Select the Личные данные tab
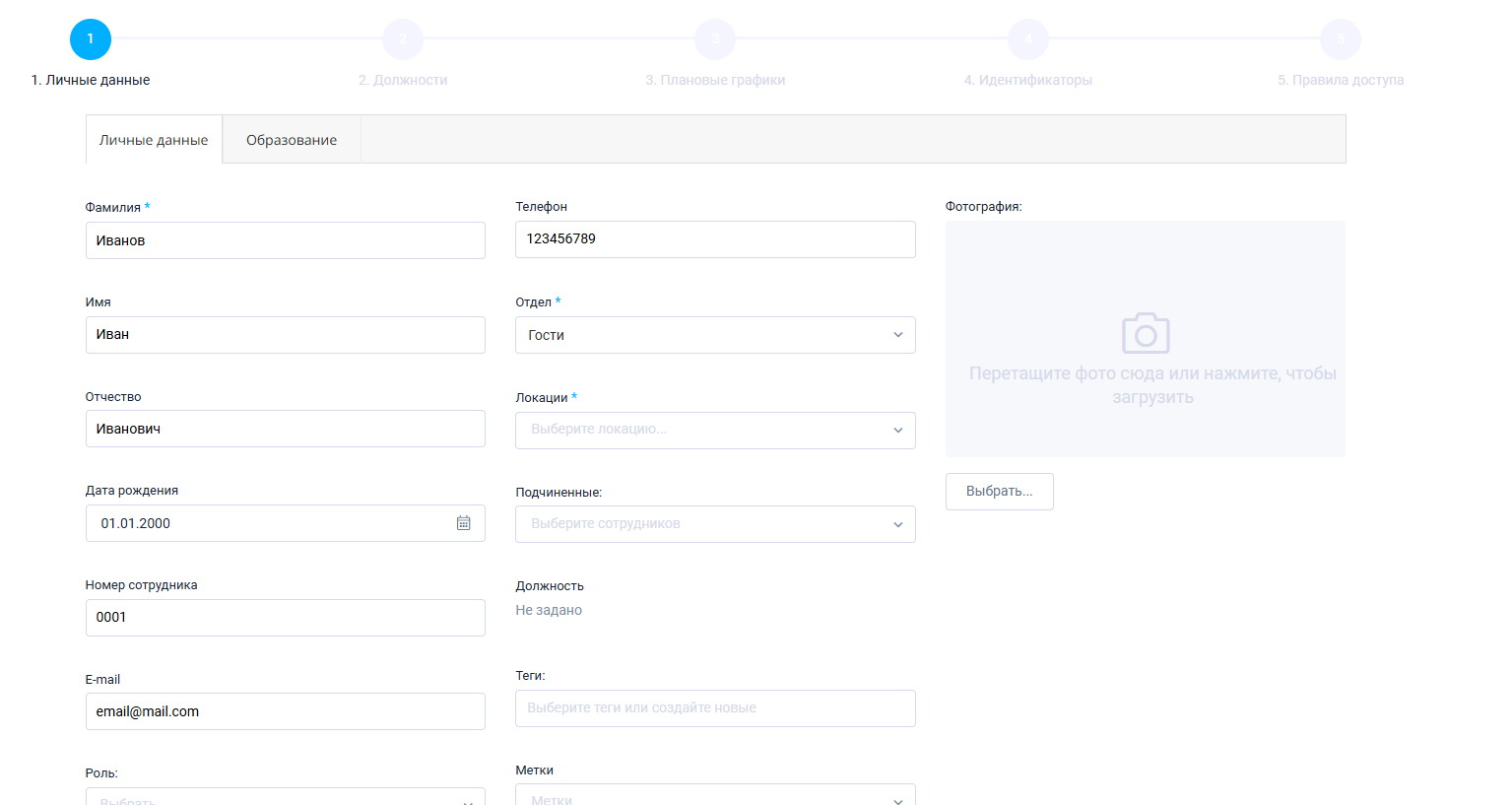The width and height of the screenshot is (1512, 805). click(x=154, y=140)
